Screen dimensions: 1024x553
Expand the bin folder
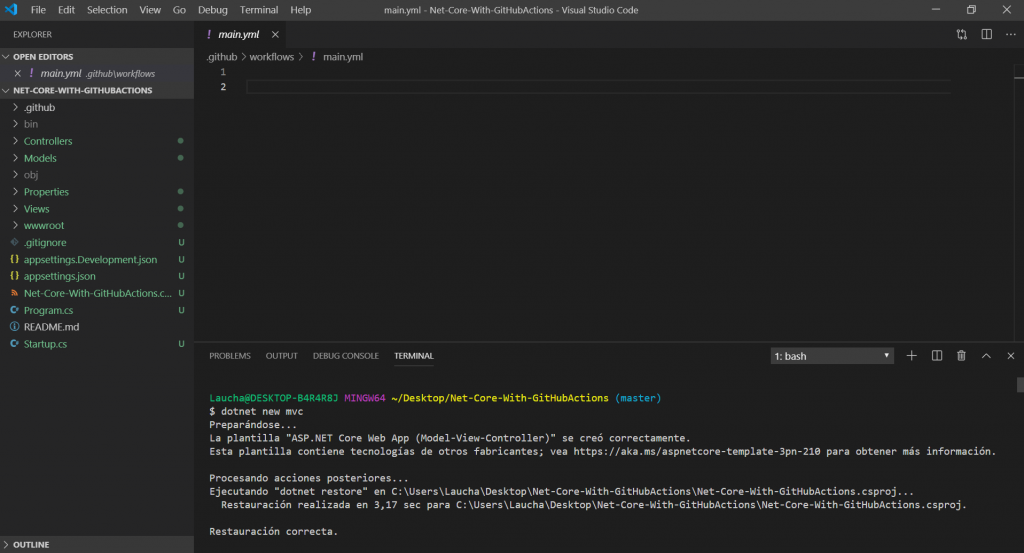(15, 124)
